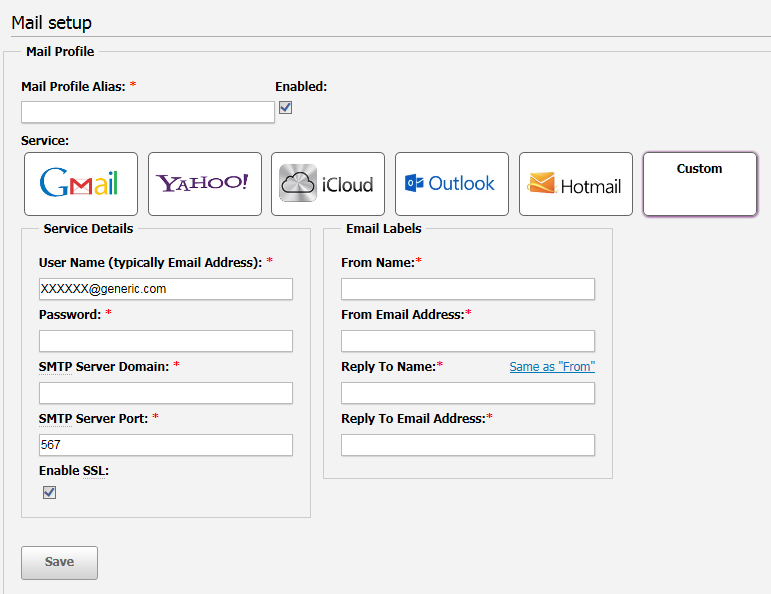Click the SMTP Server Domain field
The height and width of the screenshot is (594, 771).
(166, 393)
